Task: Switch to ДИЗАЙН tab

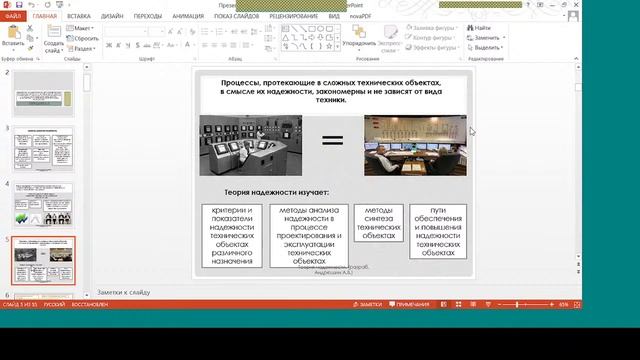Action: coord(112,16)
